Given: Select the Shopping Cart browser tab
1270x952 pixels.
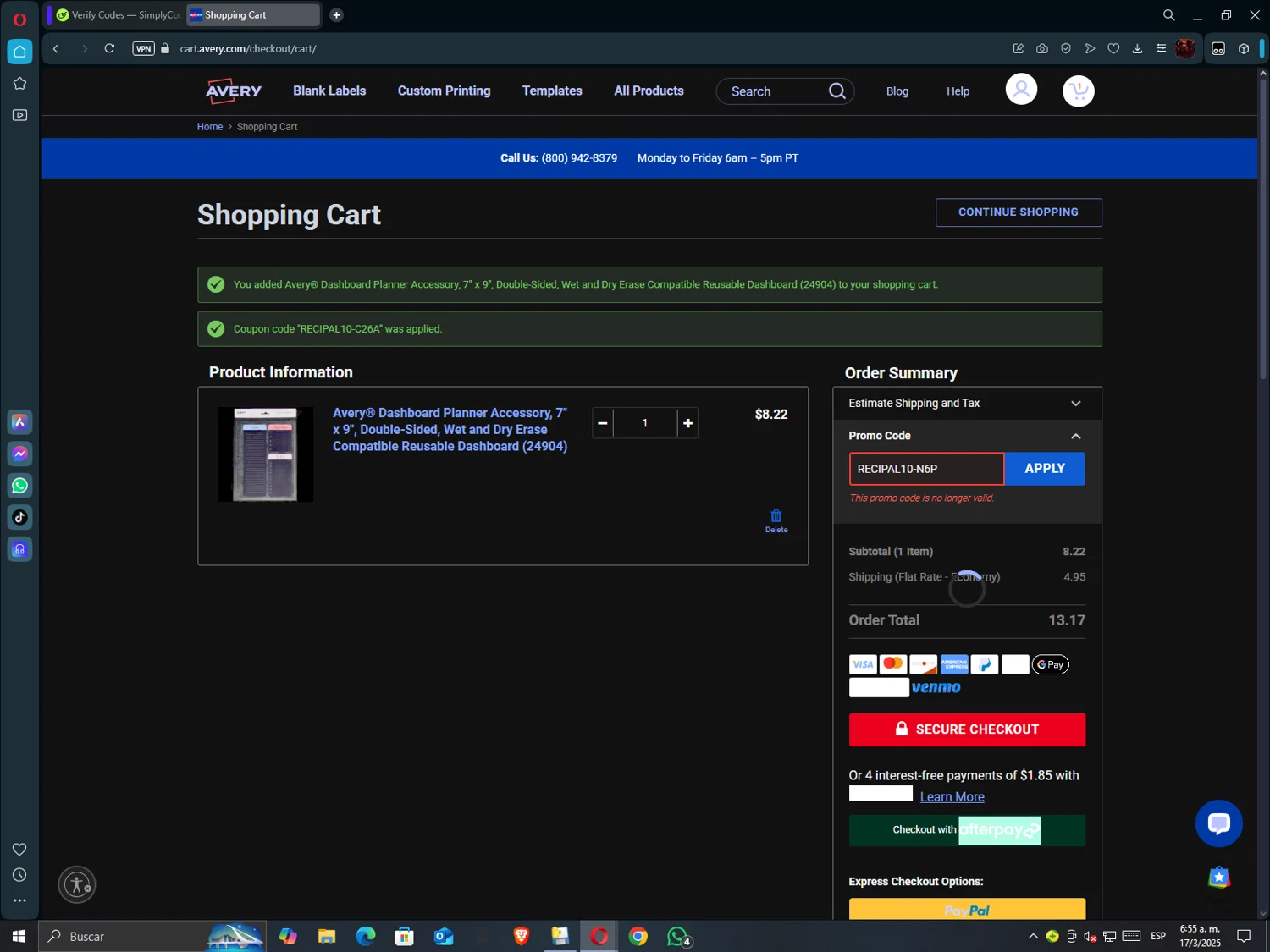Looking at the screenshot, I should click(x=252, y=14).
